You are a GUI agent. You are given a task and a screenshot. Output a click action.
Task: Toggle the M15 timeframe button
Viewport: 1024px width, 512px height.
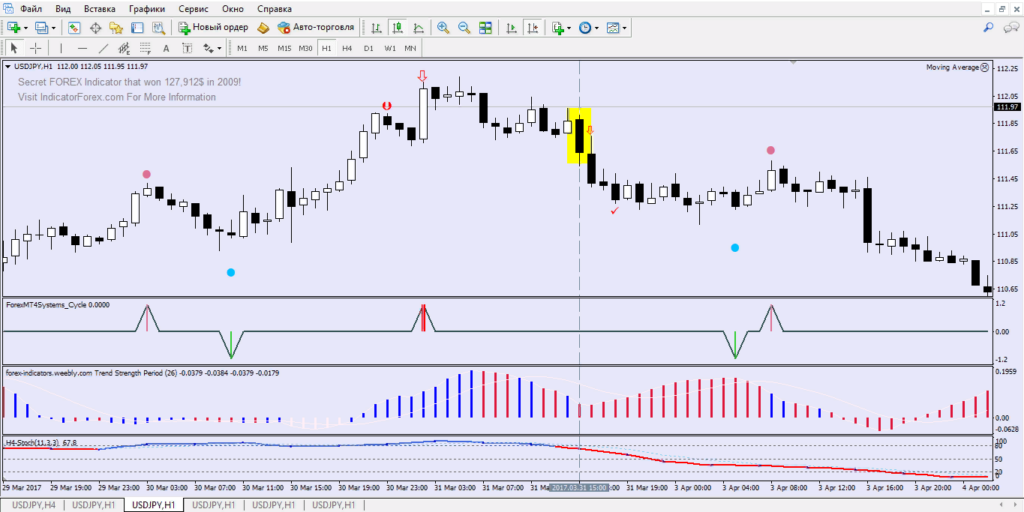tap(284, 48)
